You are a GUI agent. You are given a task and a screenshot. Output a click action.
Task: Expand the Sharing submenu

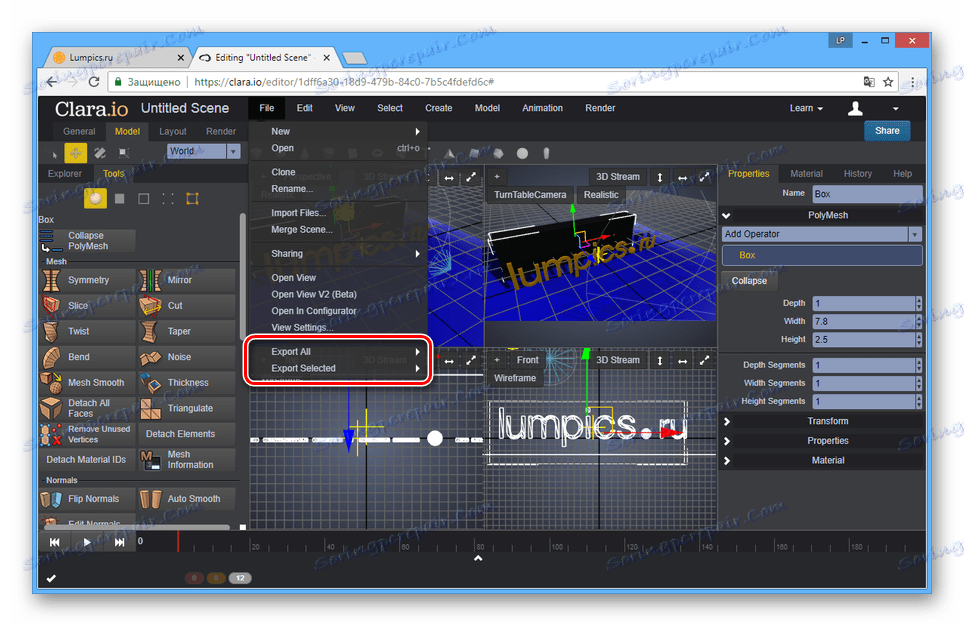[344, 253]
